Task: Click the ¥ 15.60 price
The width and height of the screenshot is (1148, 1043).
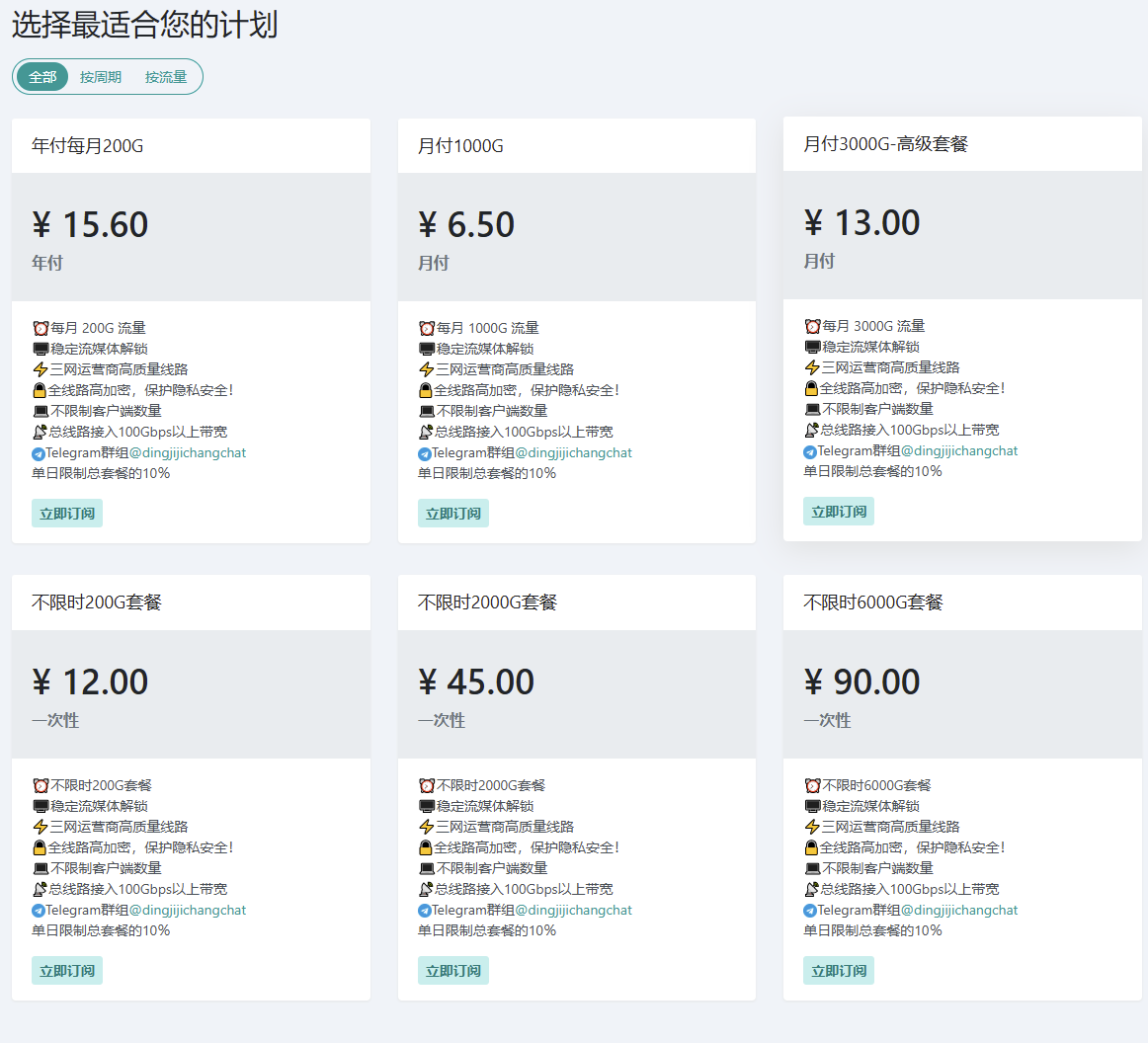Action: coord(90,225)
